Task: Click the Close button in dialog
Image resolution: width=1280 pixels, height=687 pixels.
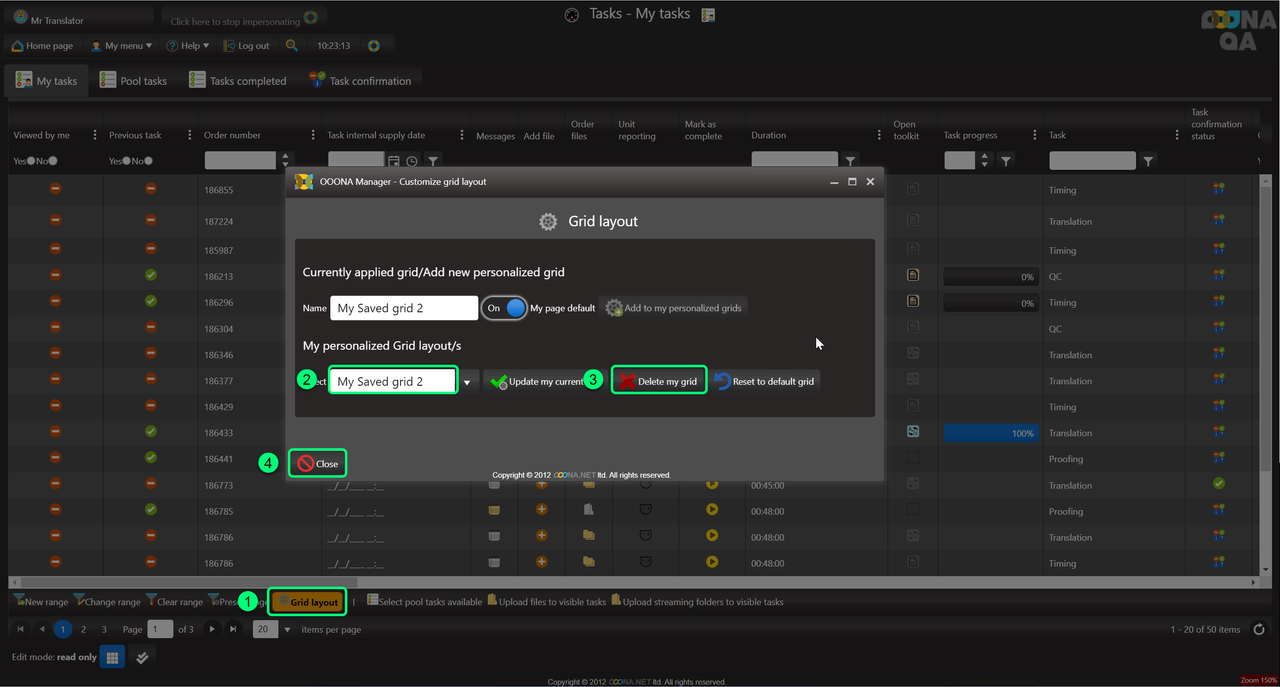Action: pos(318,464)
